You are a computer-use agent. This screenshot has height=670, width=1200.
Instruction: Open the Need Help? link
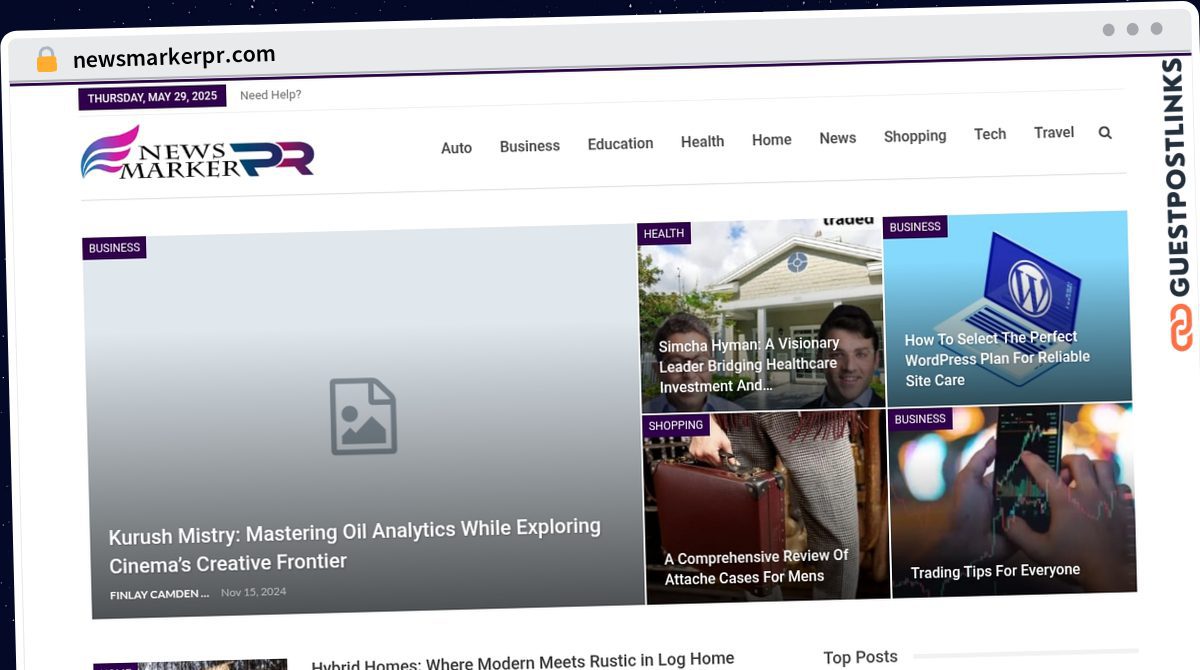pos(269,94)
